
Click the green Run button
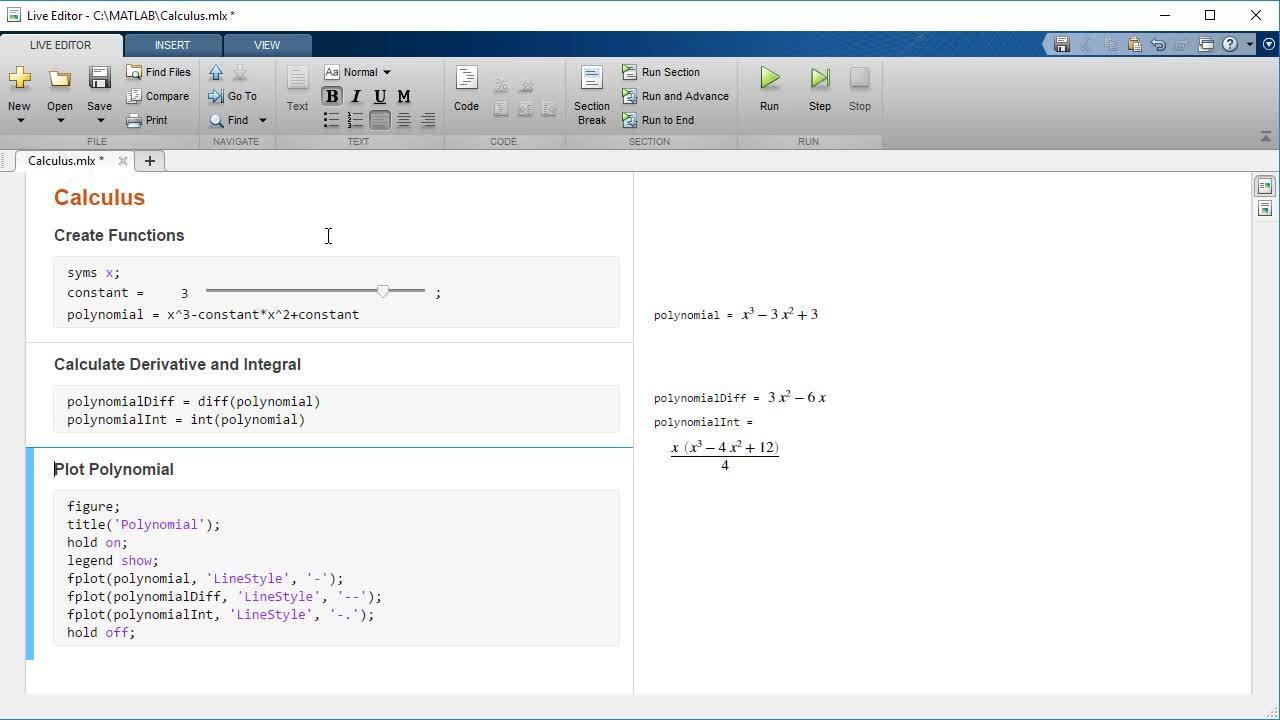769,79
